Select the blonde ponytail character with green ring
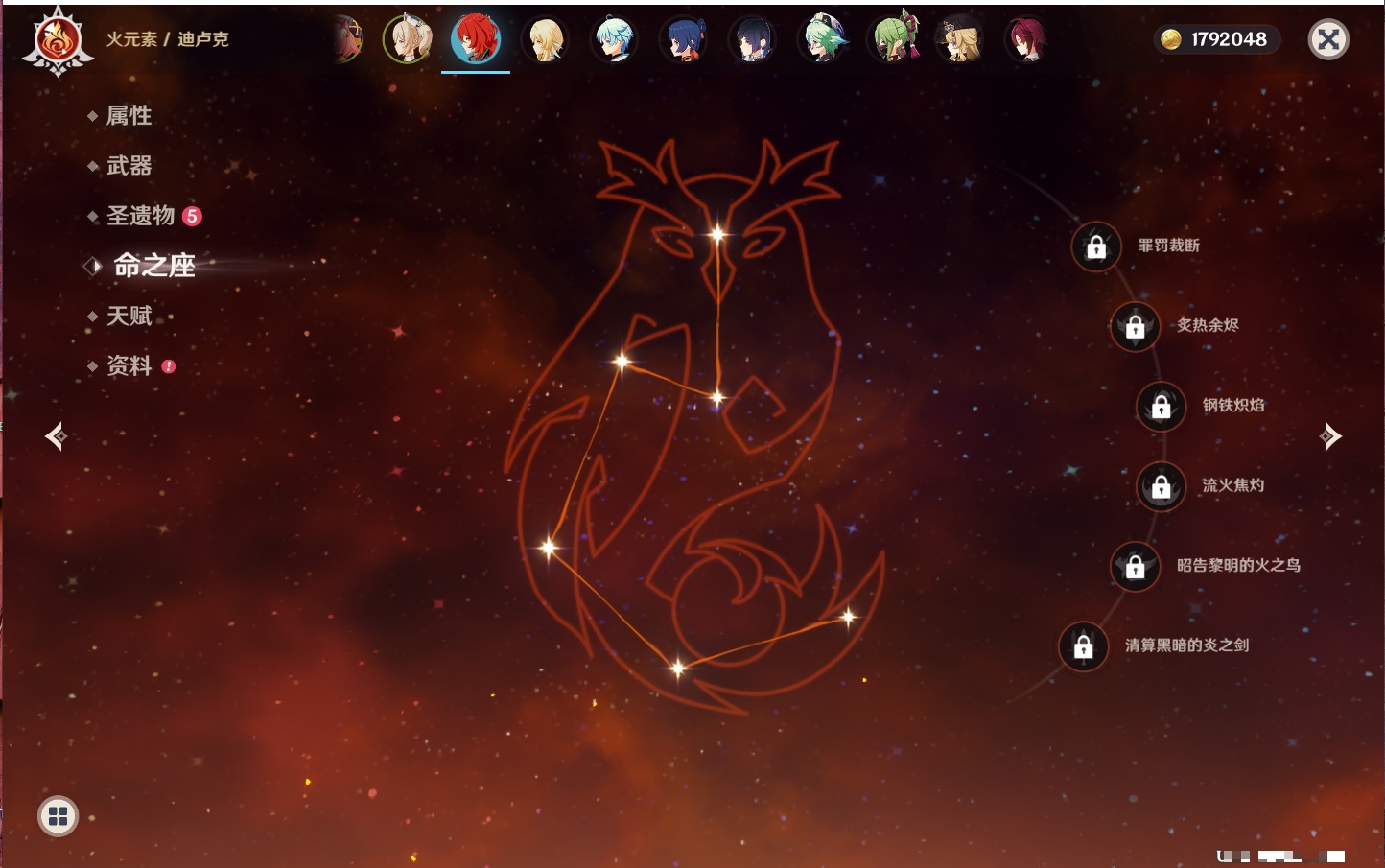The image size is (1385, 868). (407, 39)
